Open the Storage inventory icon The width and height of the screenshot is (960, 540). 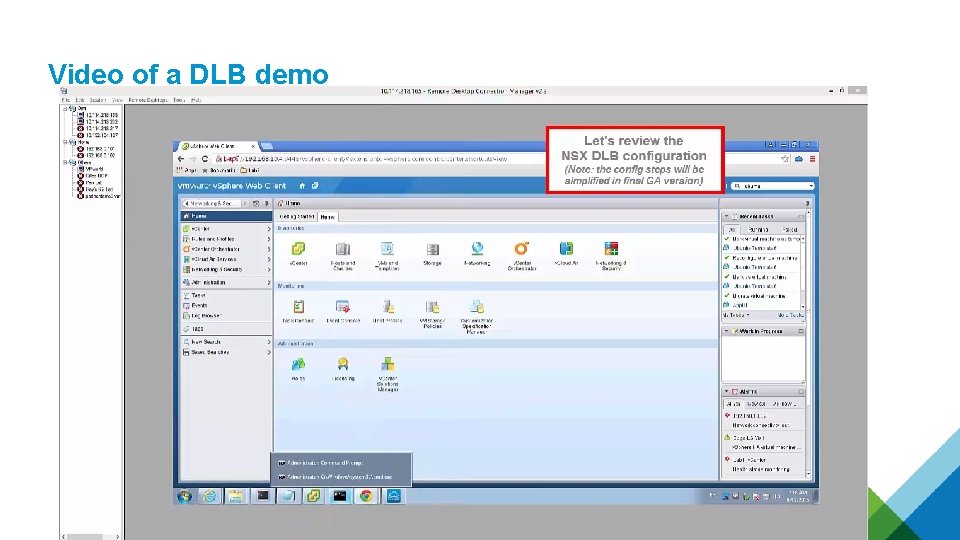(432, 249)
